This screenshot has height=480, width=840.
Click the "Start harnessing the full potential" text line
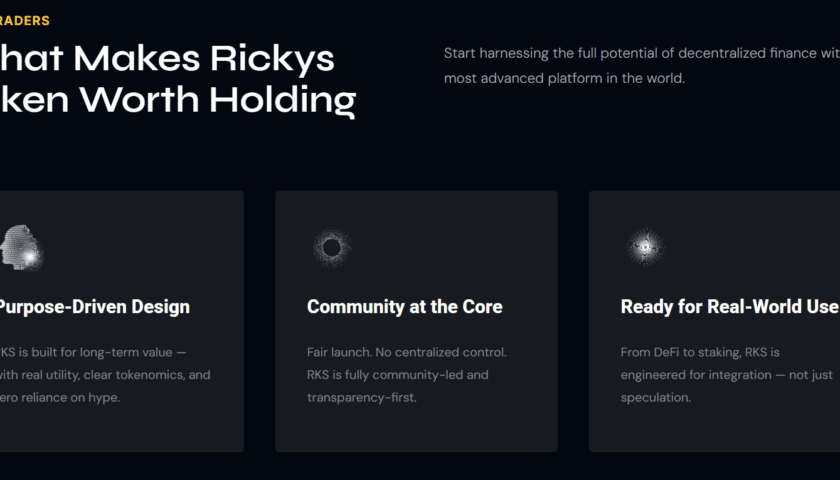click(640, 53)
